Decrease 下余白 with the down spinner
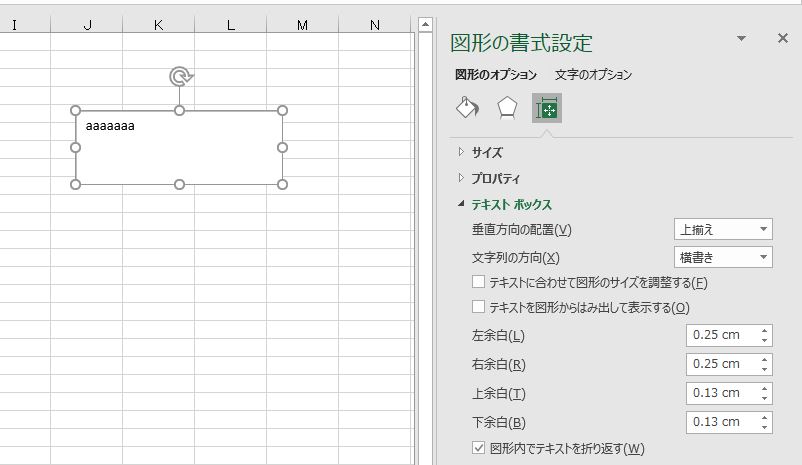 764,428
